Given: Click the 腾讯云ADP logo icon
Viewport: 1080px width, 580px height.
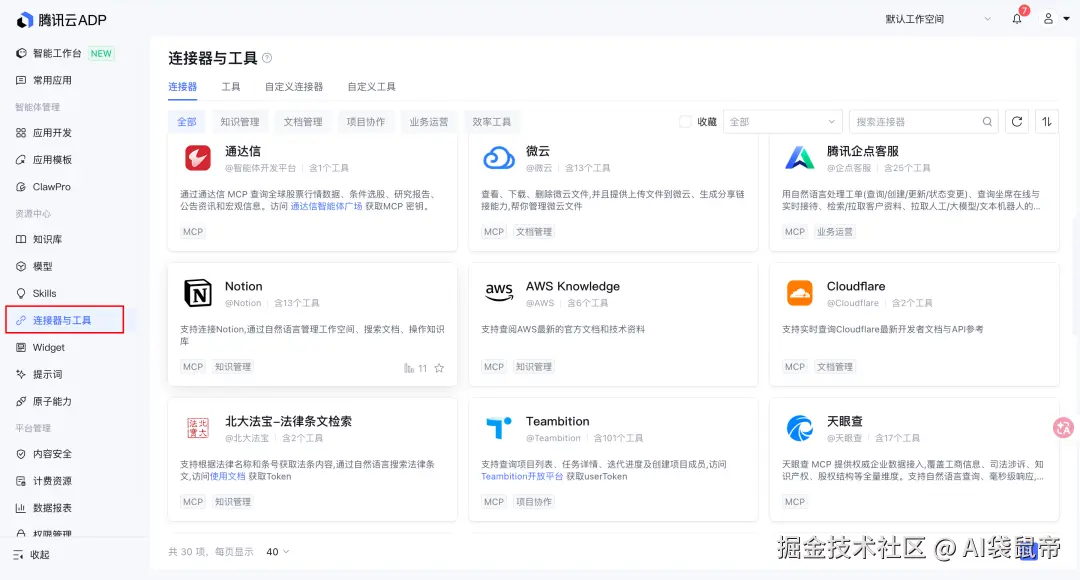Looking at the screenshot, I should pos(25,20).
